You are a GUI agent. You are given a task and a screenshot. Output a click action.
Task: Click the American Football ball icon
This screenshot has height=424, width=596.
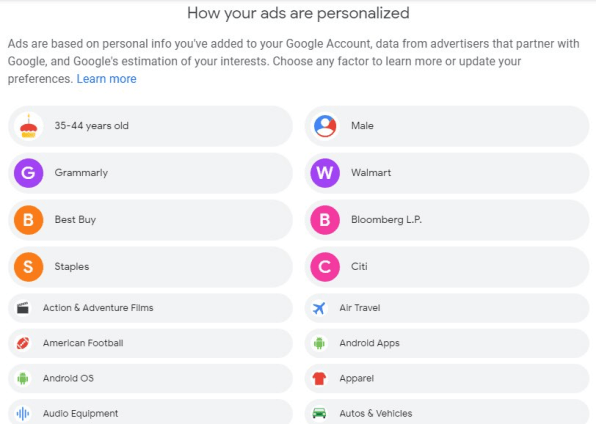pos(23,343)
